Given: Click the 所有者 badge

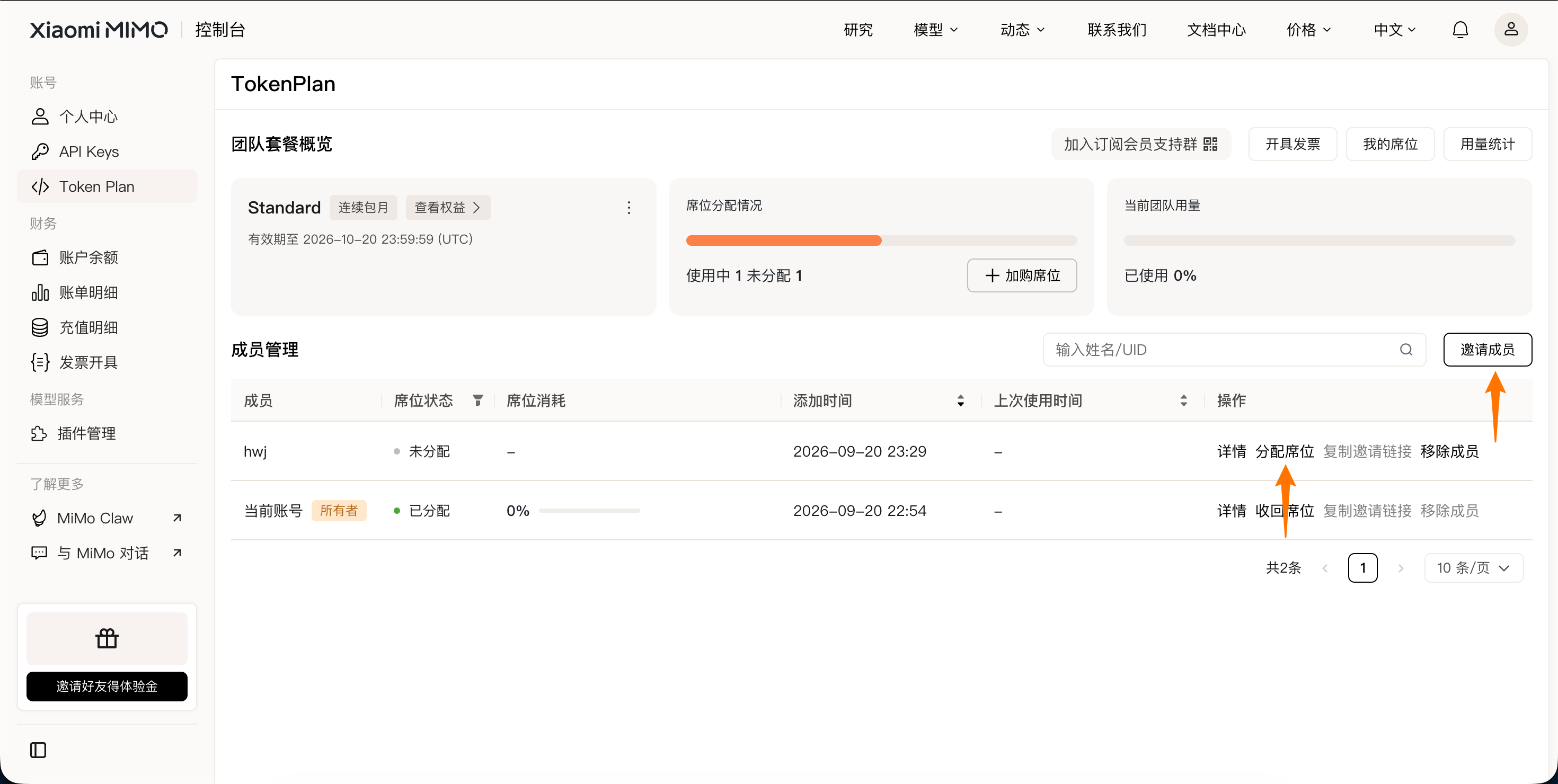Looking at the screenshot, I should coord(339,510).
